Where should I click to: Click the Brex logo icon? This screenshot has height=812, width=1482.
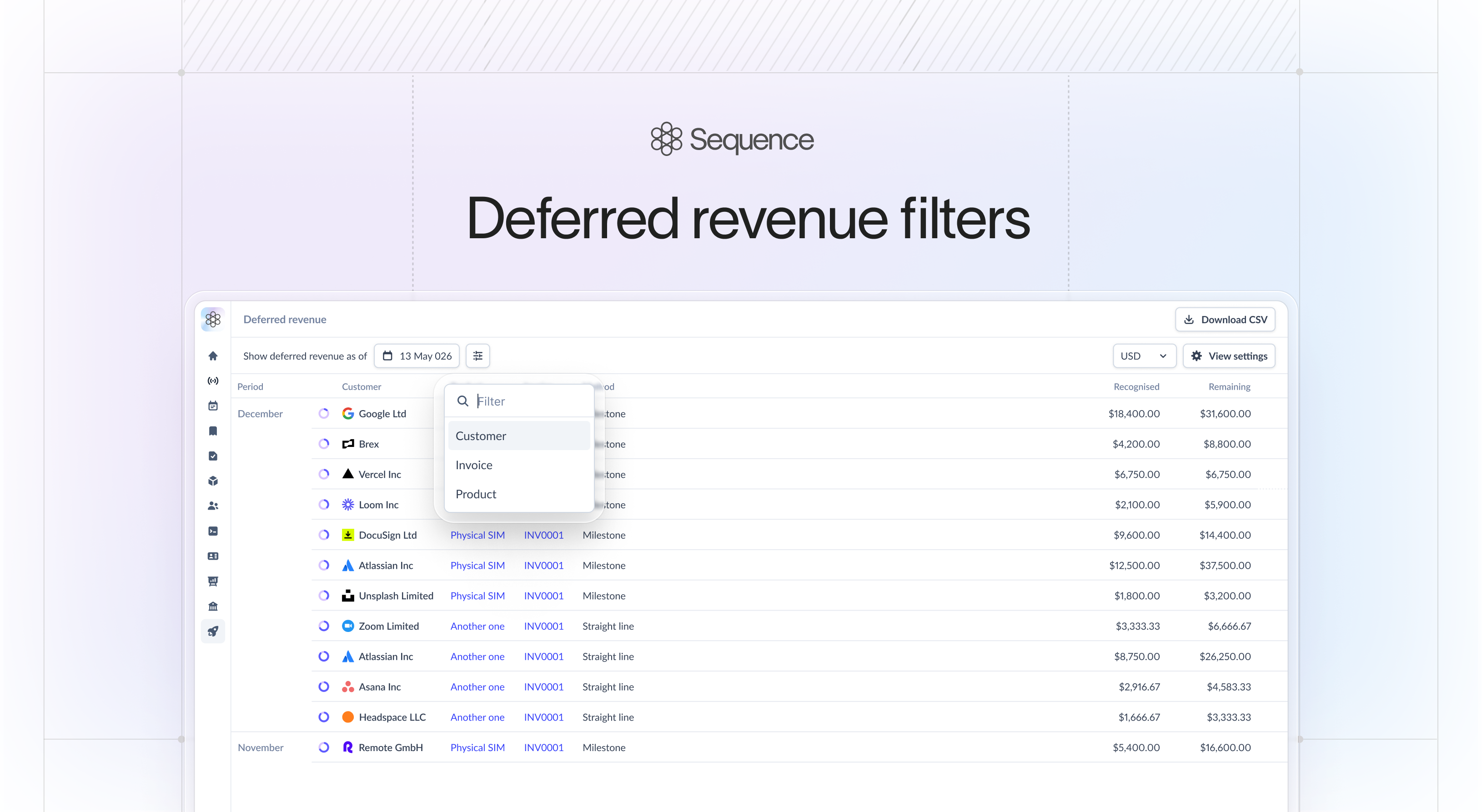348,444
